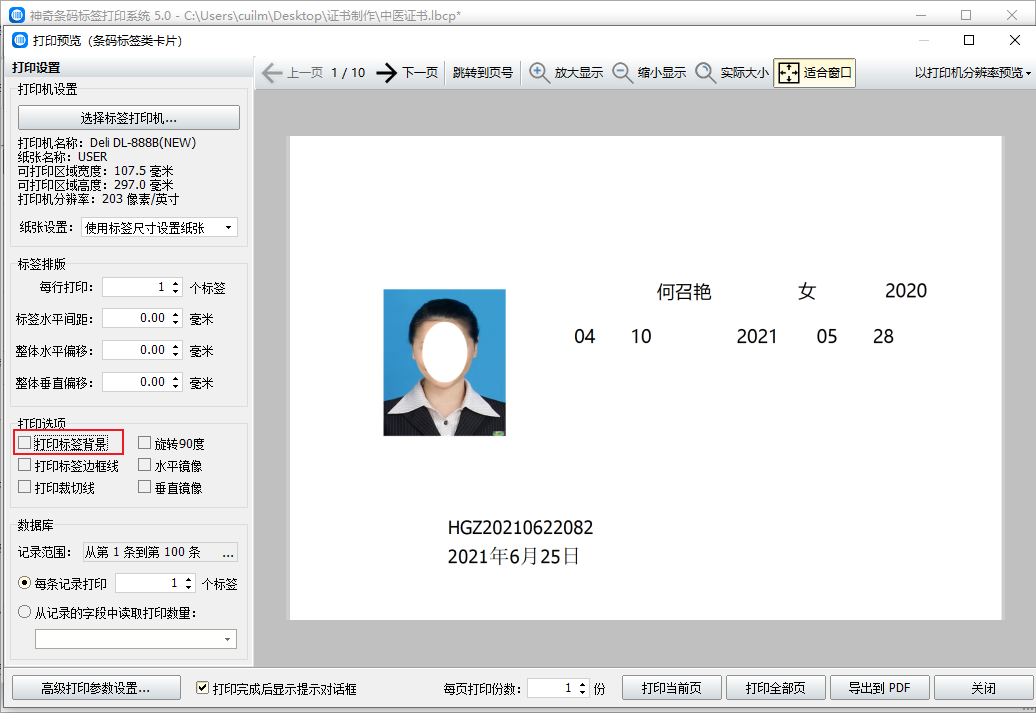Screen dimensions: 1036x713
Task: Toggle 水平镜像 checkbox
Action: click(x=145, y=465)
